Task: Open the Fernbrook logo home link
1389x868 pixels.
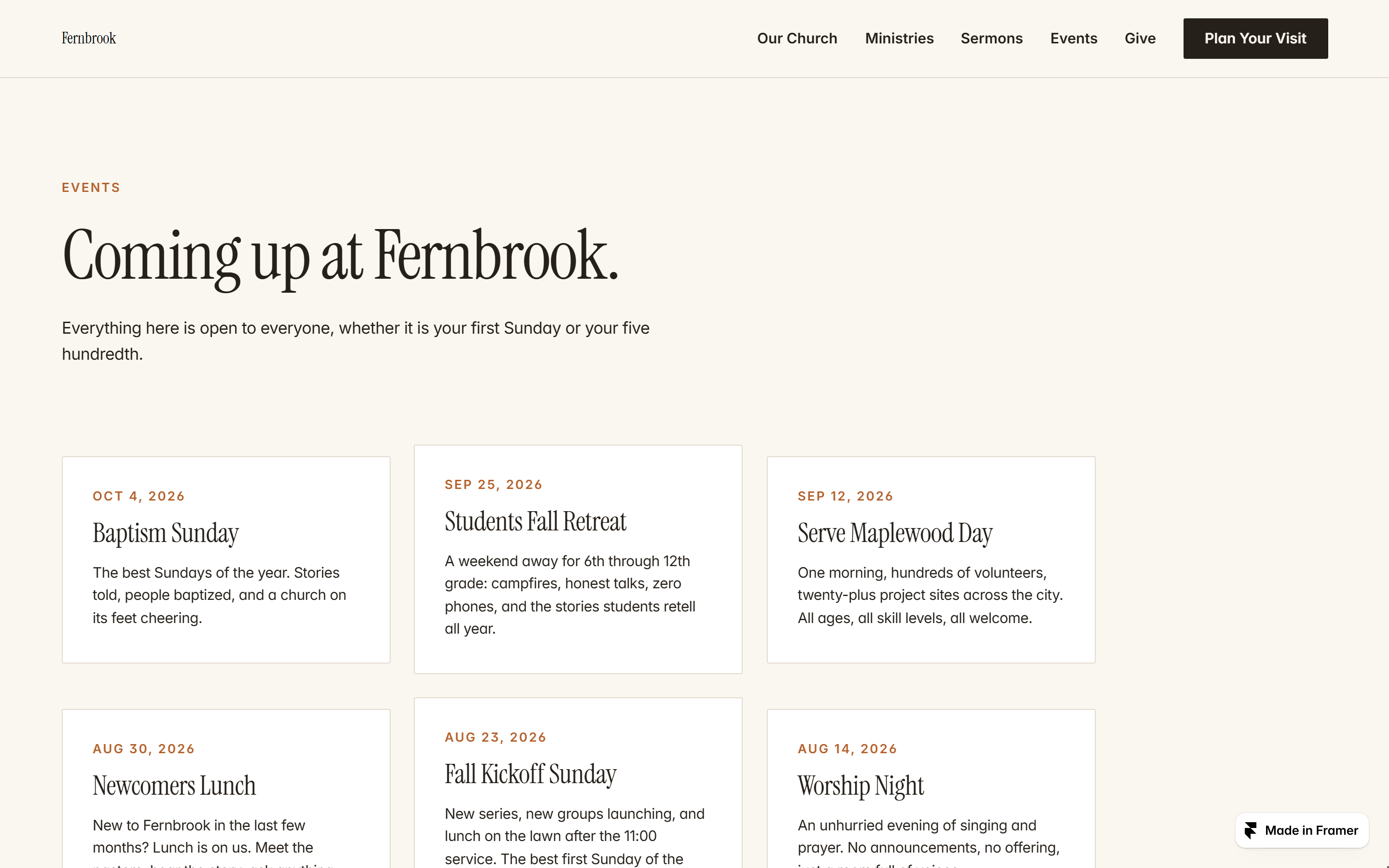Action: click(x=89, y=39)
